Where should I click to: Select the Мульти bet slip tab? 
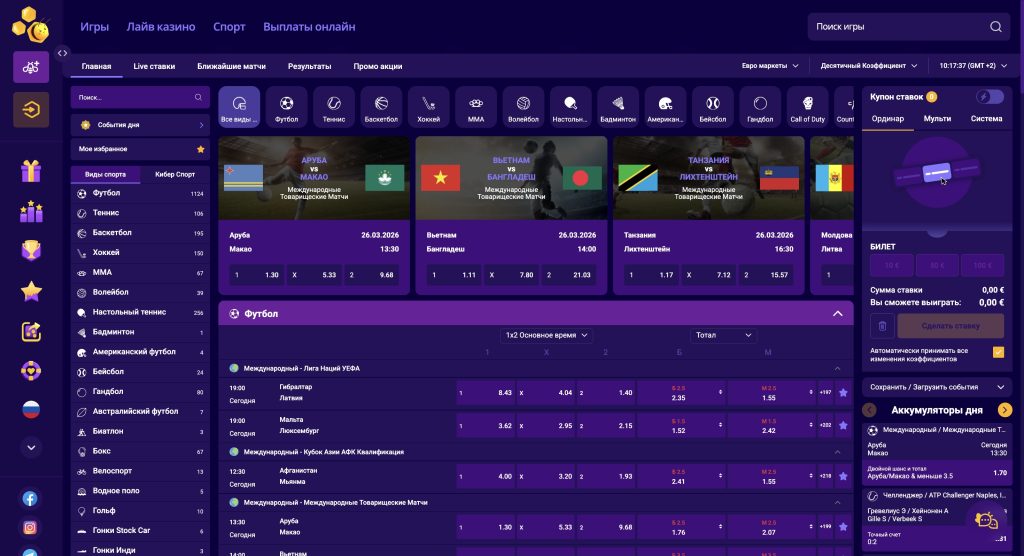pos(937,119)
